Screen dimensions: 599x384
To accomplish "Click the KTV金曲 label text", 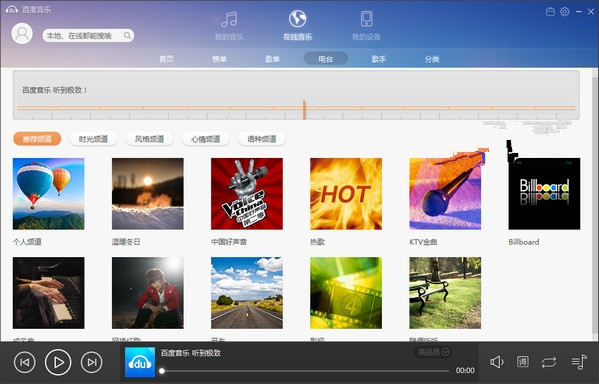I will coord(423,242).
